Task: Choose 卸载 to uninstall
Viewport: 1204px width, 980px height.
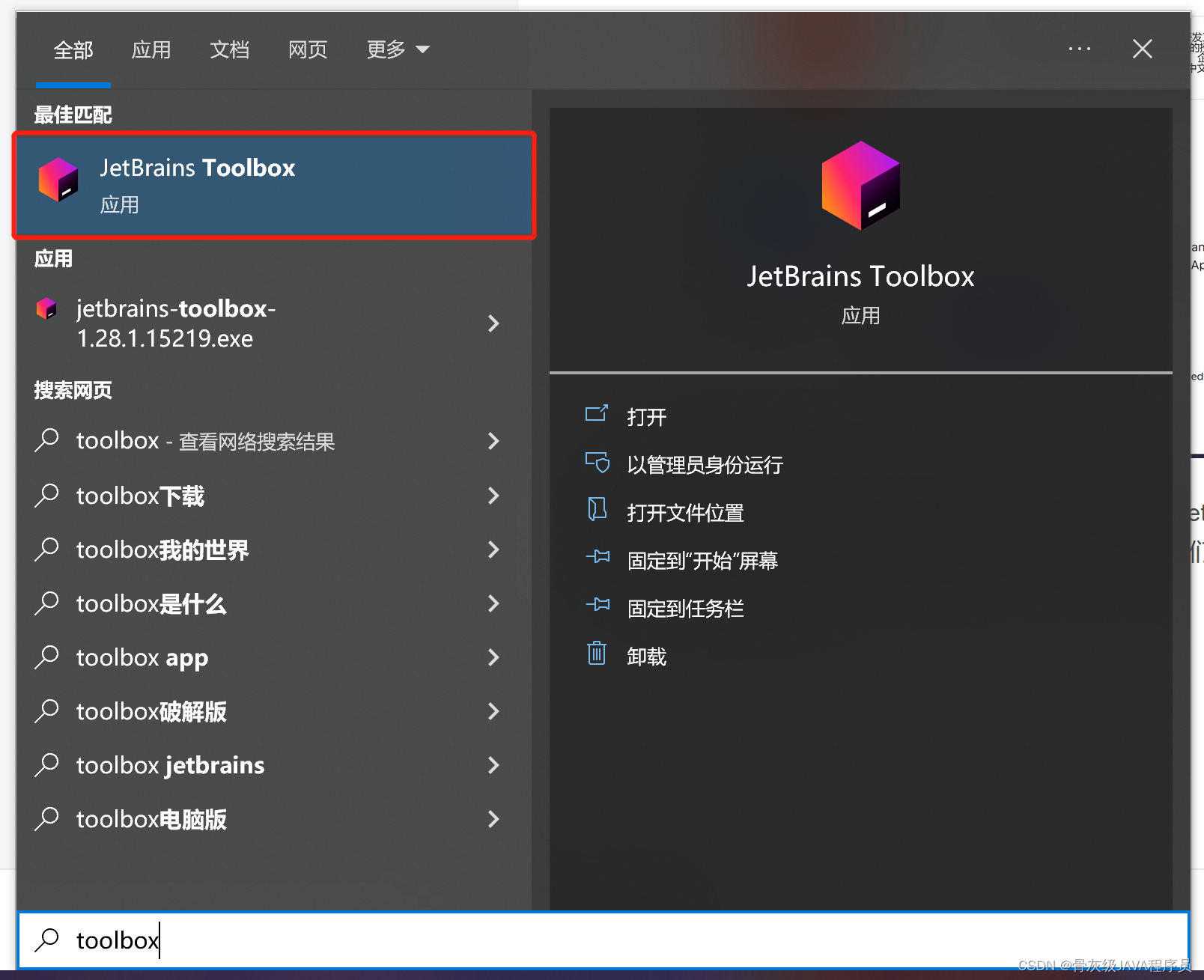Action: (647, 657)
